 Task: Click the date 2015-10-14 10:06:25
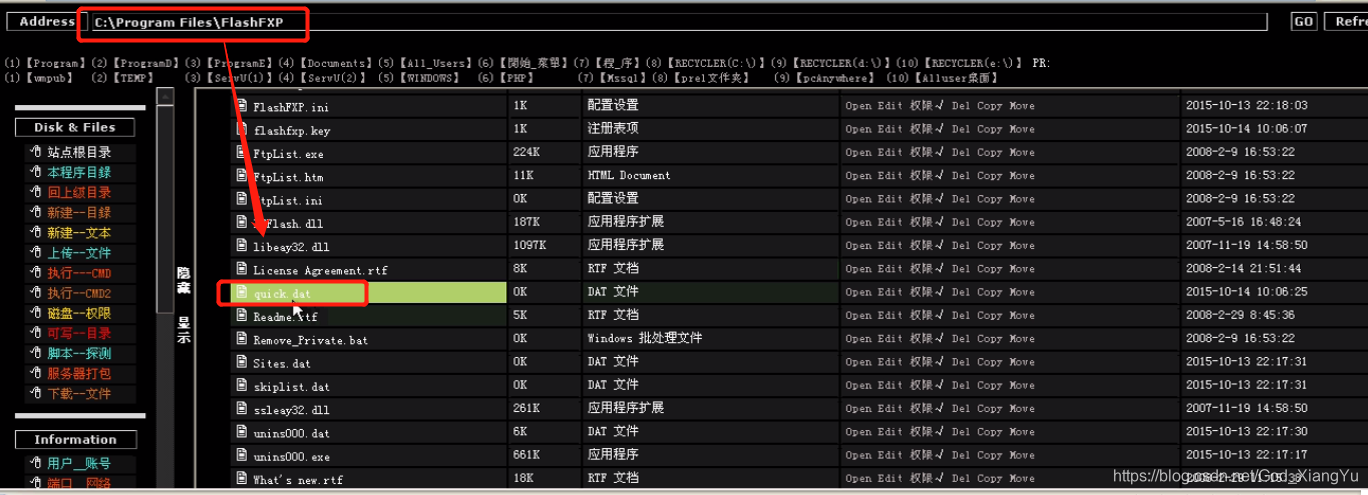coord(1246,292)
